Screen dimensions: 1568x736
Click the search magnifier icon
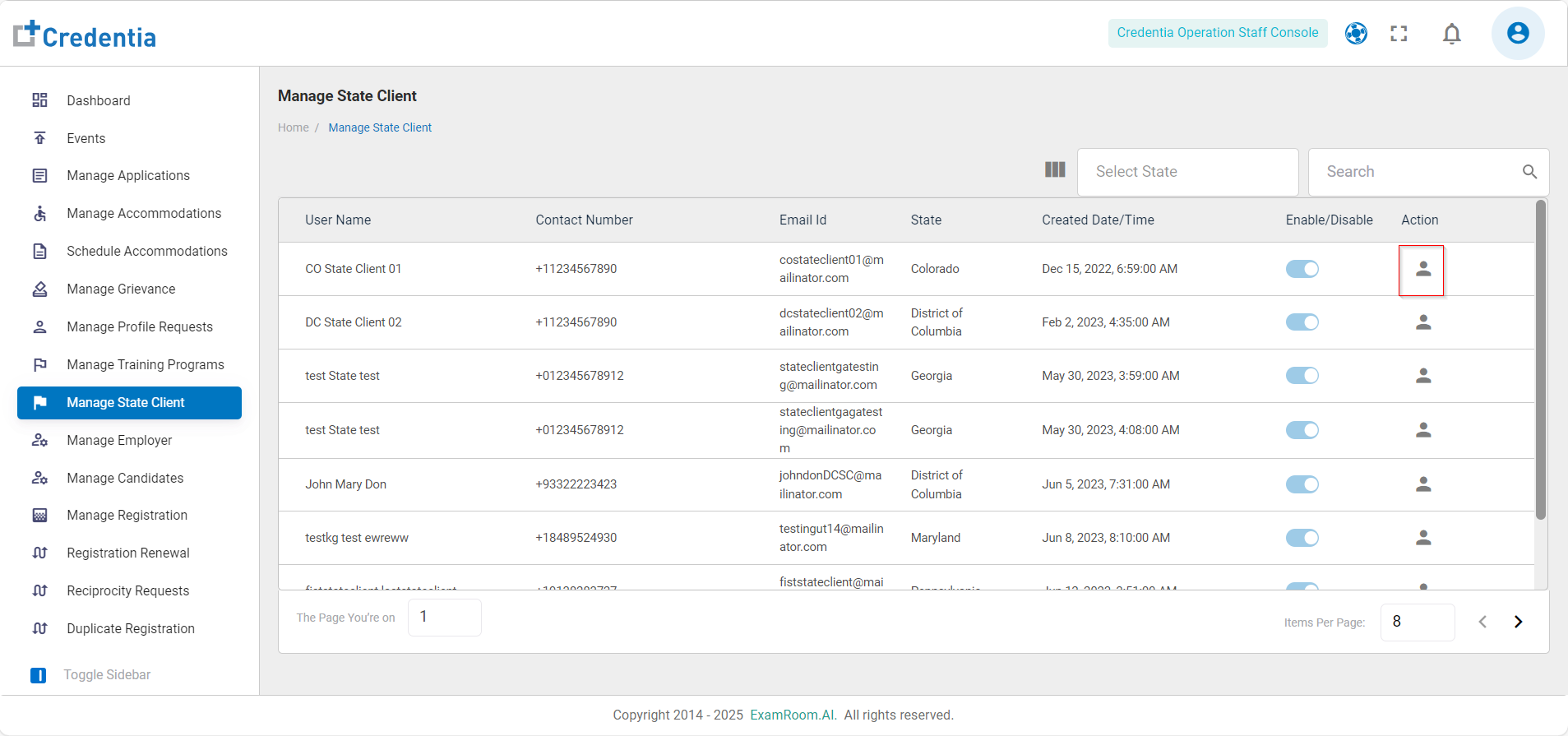coord(1529,172)
